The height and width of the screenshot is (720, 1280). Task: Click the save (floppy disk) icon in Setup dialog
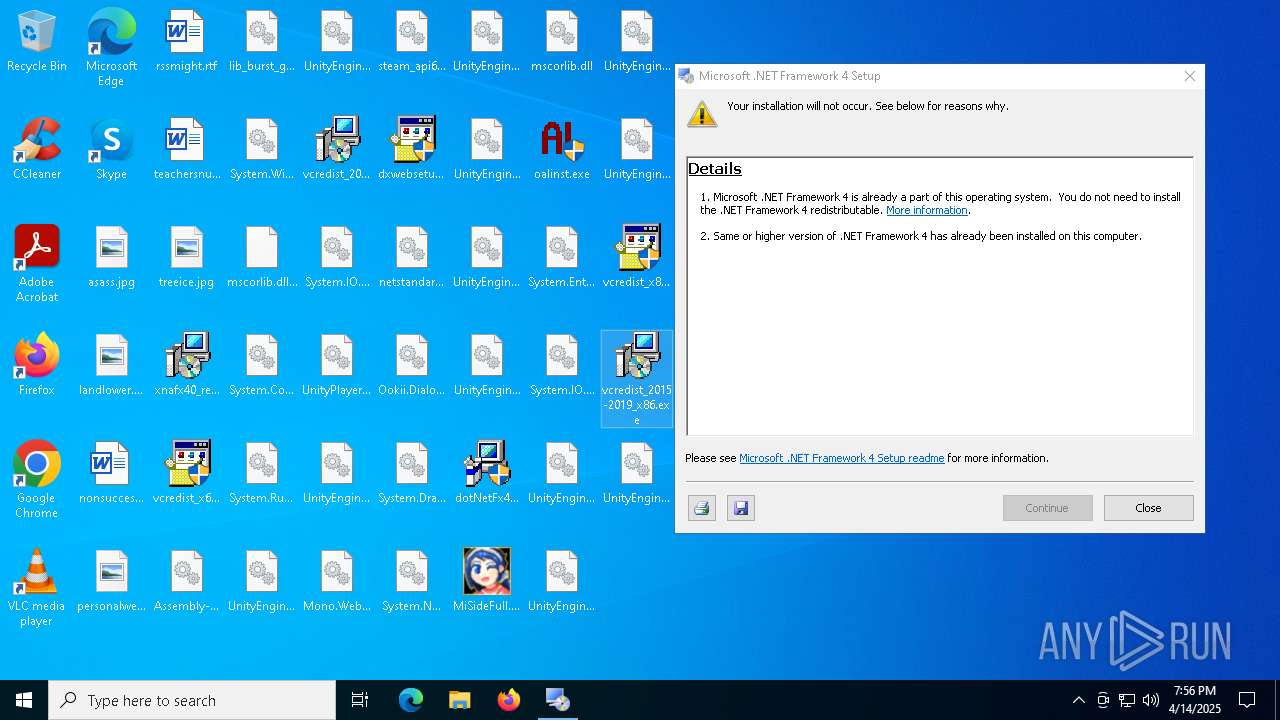click(x=741, y=508)
